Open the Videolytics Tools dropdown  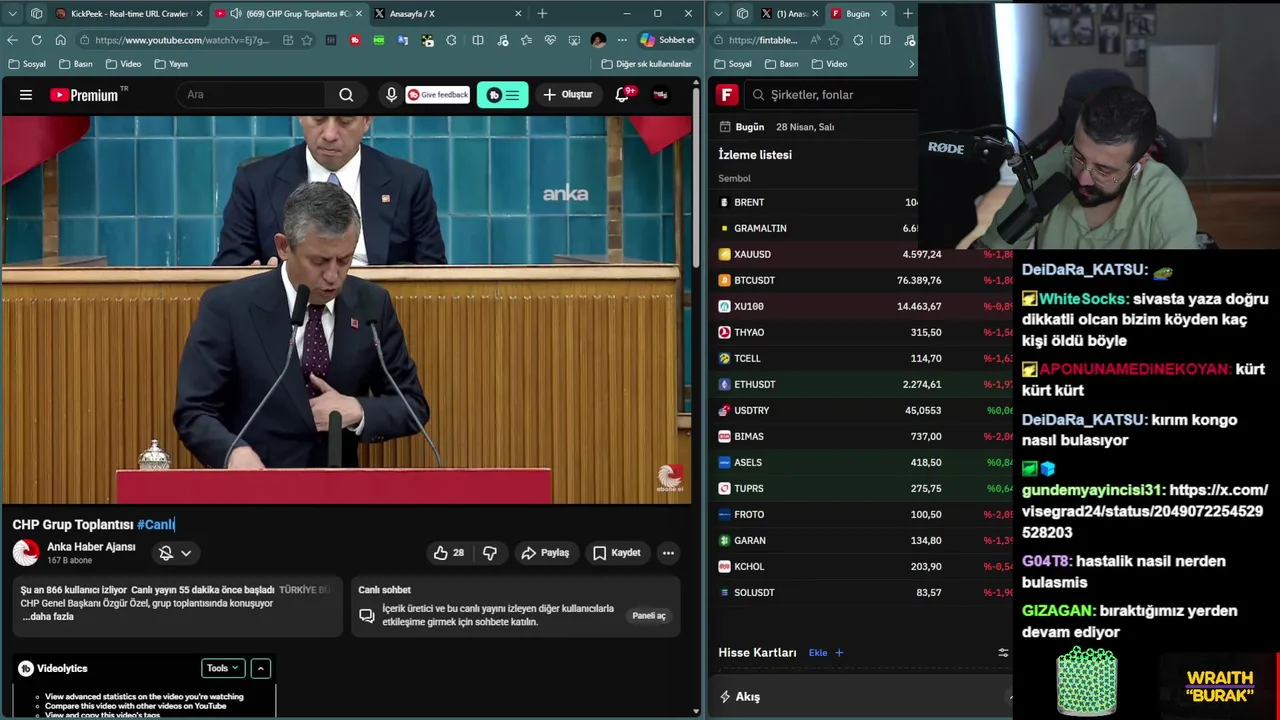click(222, 668)
